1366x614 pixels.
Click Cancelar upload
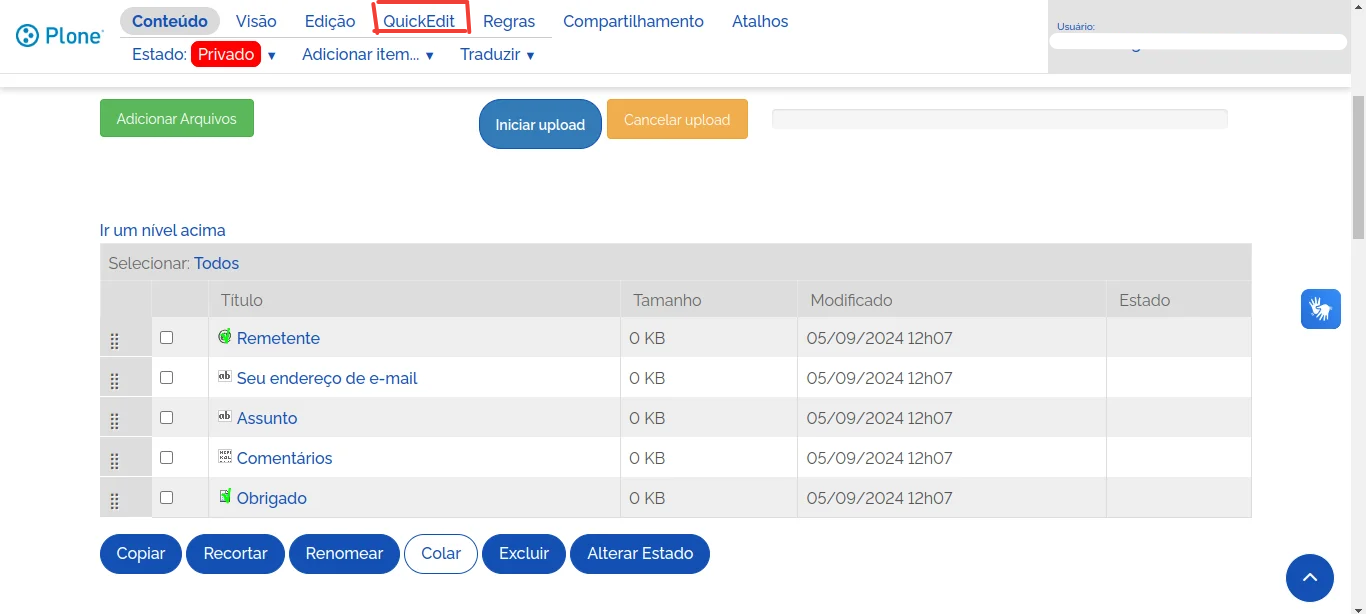[x=677, y=119]
